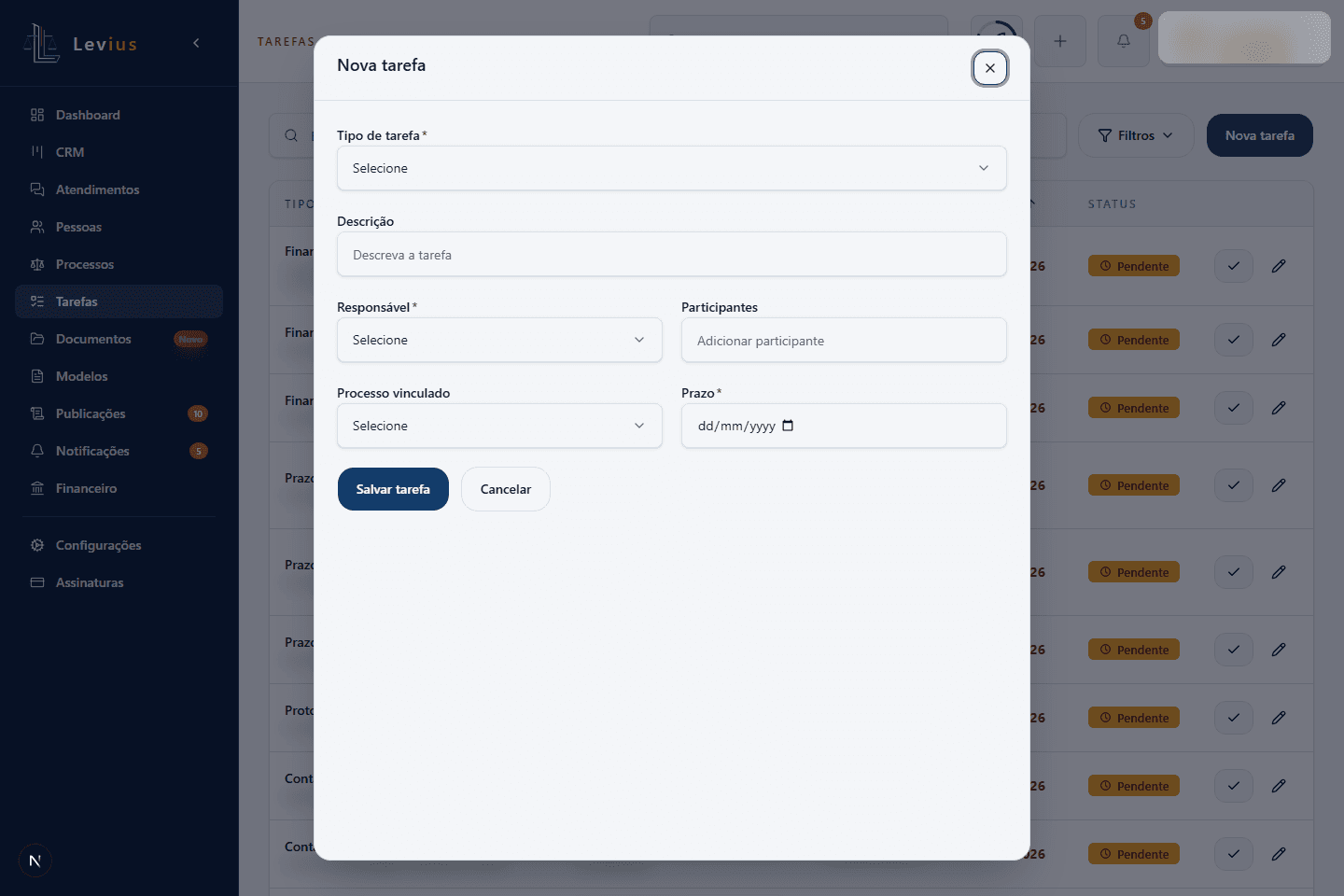The height and width of the screenshot is (896, 1344).
Task: Open the user profile area in the top bar
Action: 1244,38
